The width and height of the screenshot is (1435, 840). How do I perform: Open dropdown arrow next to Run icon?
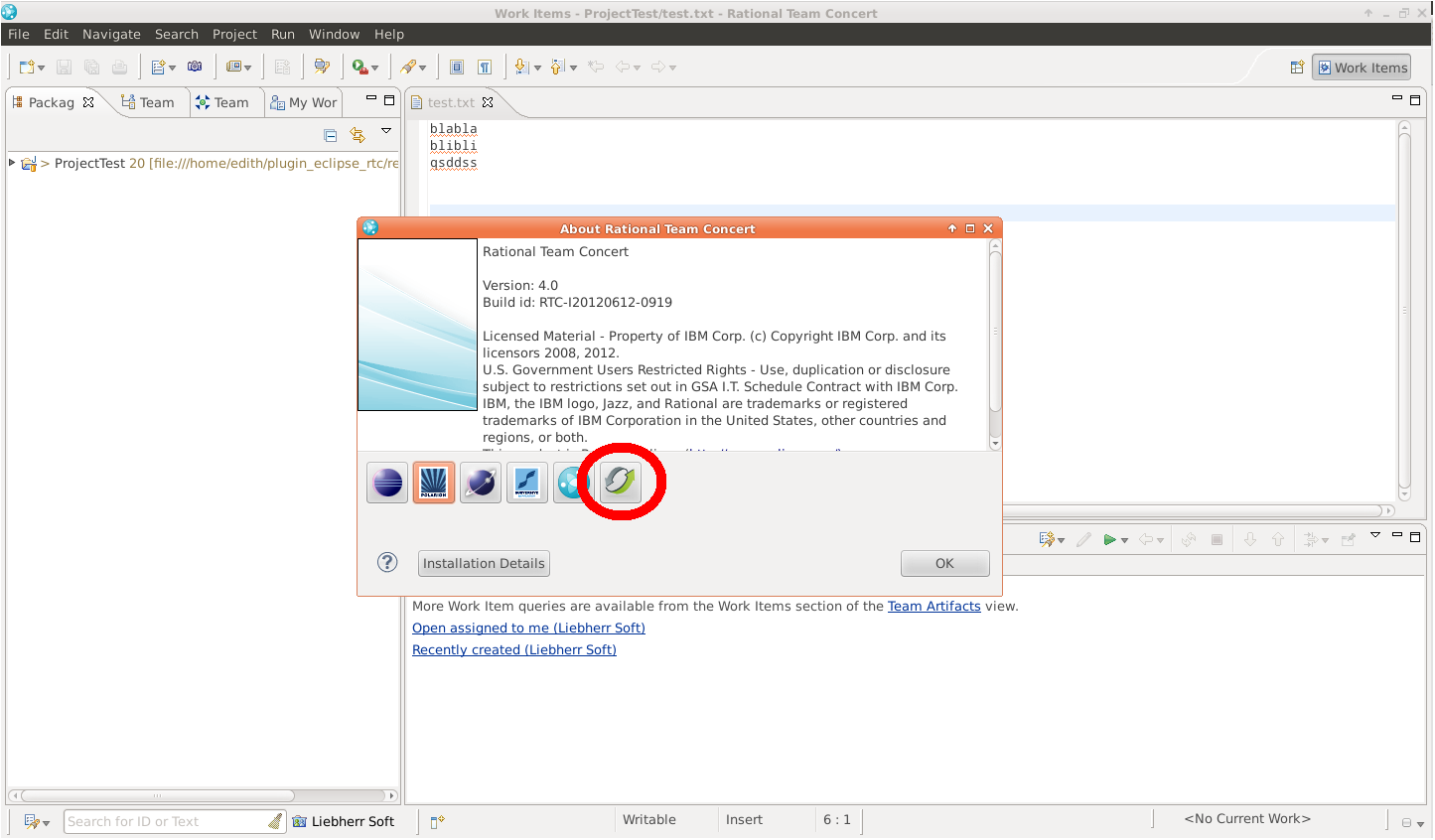coord(374,69)
